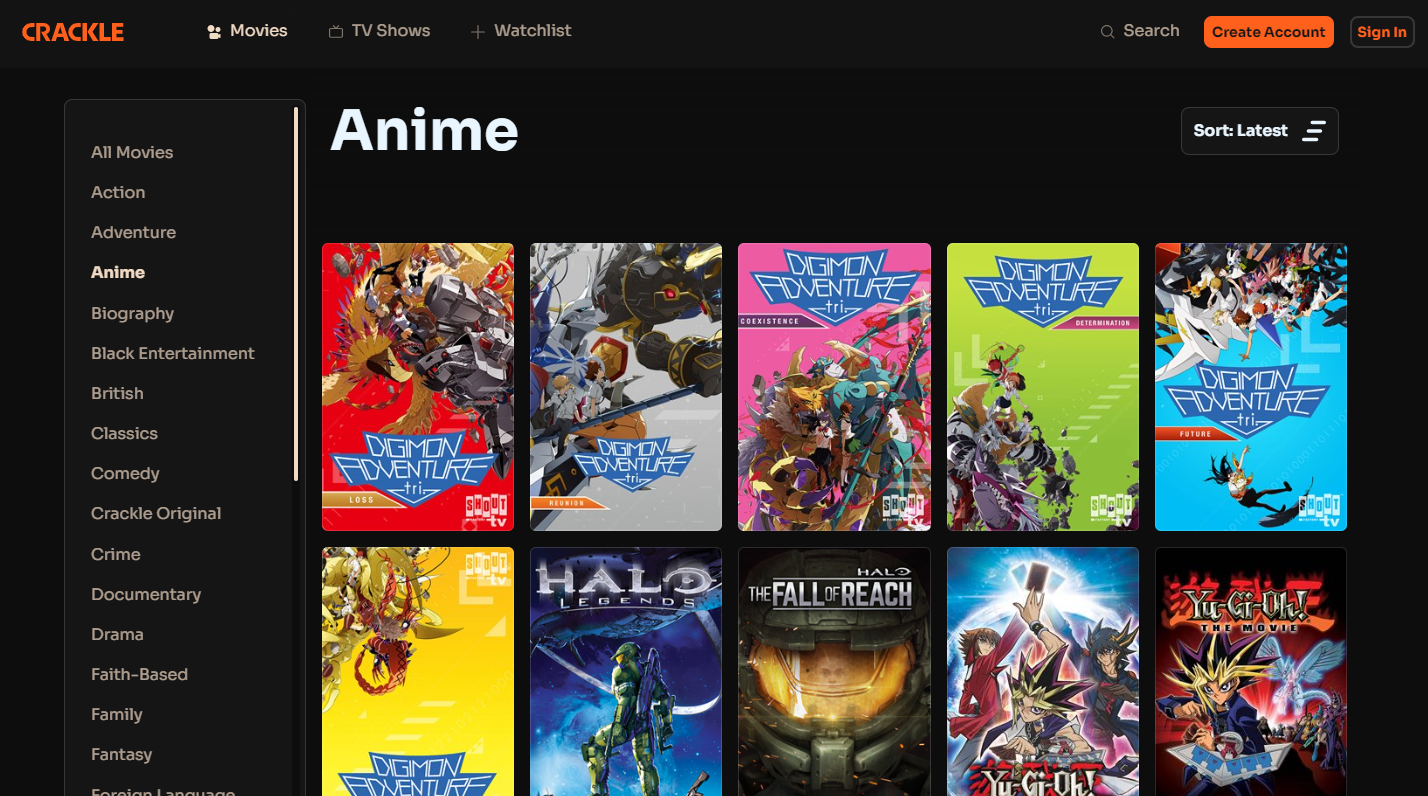Open the Sort: Latest dropdown
This screenshot has height=796, width=1428.
point(1260,131)
